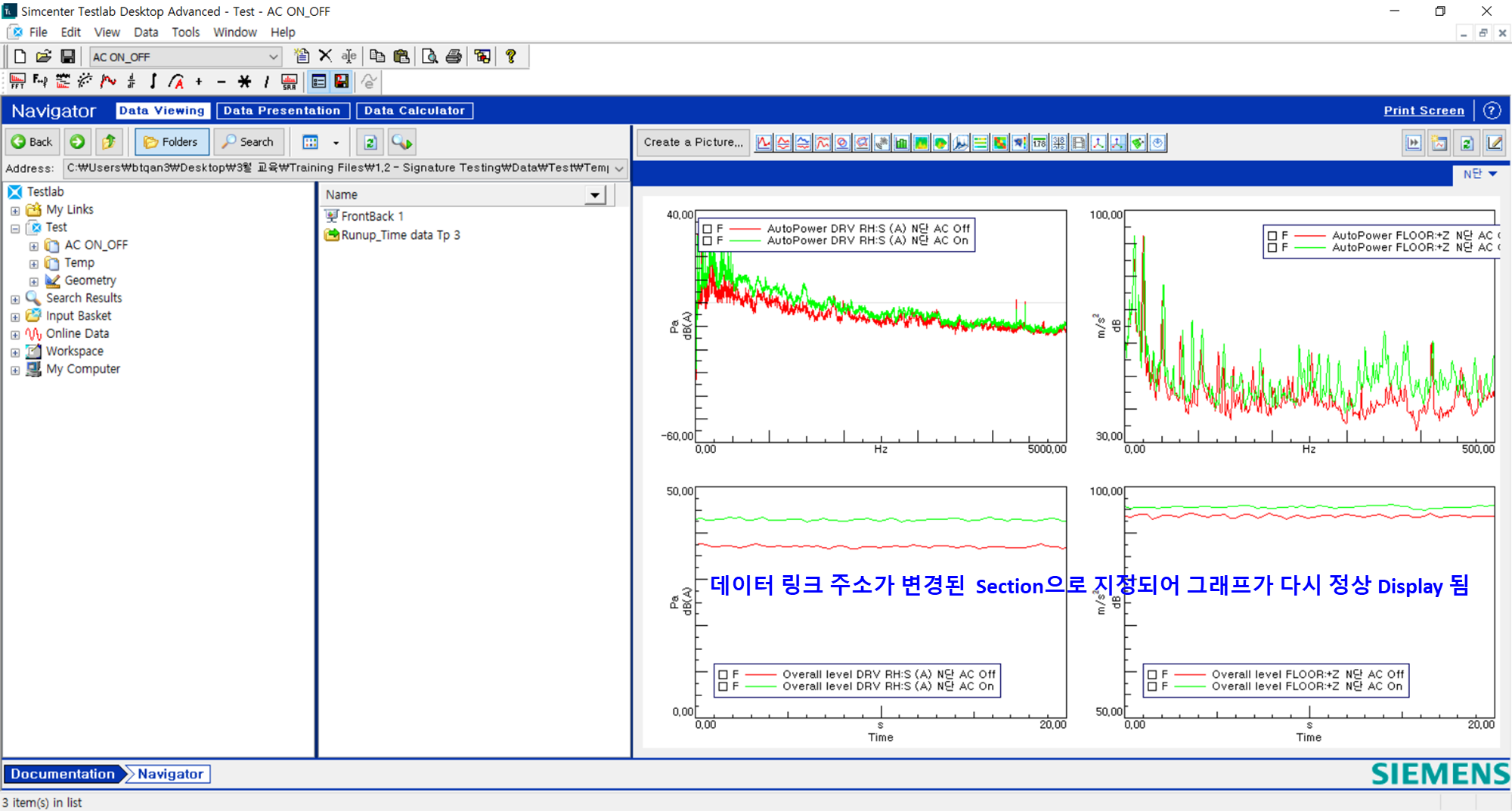Click the Search button
This screenshot has width=1512, height=811.
point(248,141)
